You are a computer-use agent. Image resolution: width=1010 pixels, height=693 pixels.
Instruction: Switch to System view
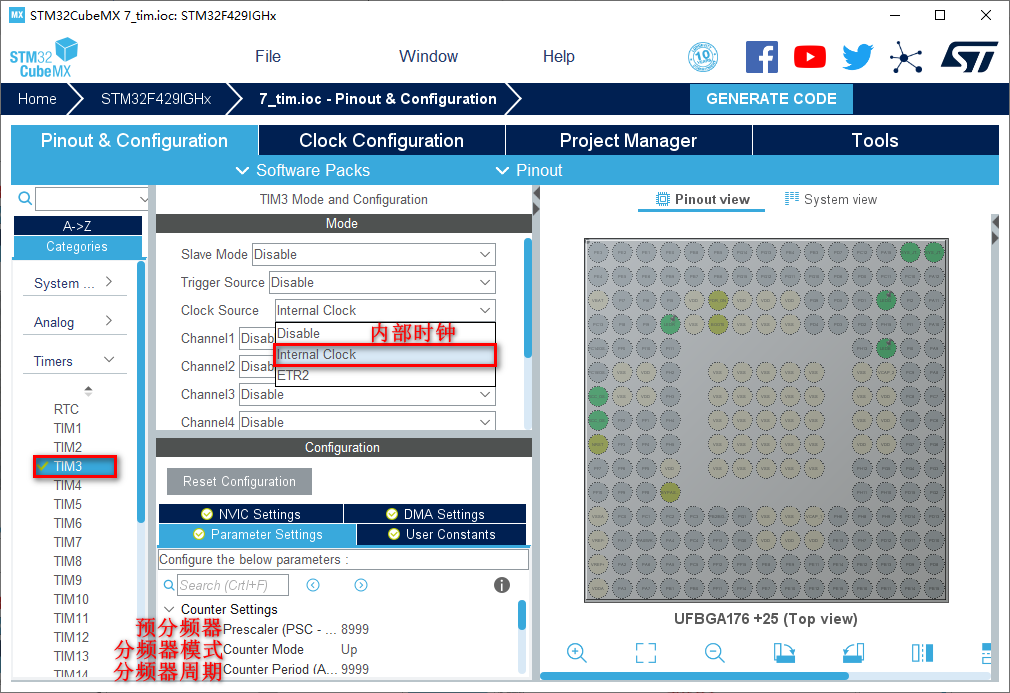(830, 199)
